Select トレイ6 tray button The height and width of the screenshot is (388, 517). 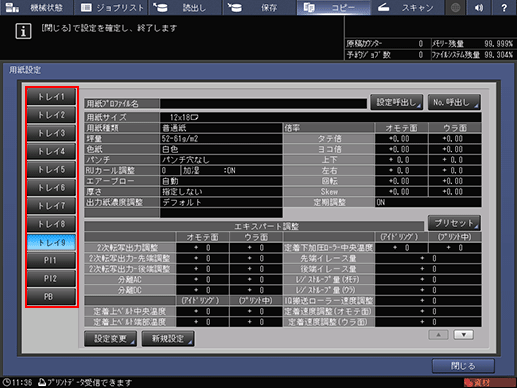51,188
